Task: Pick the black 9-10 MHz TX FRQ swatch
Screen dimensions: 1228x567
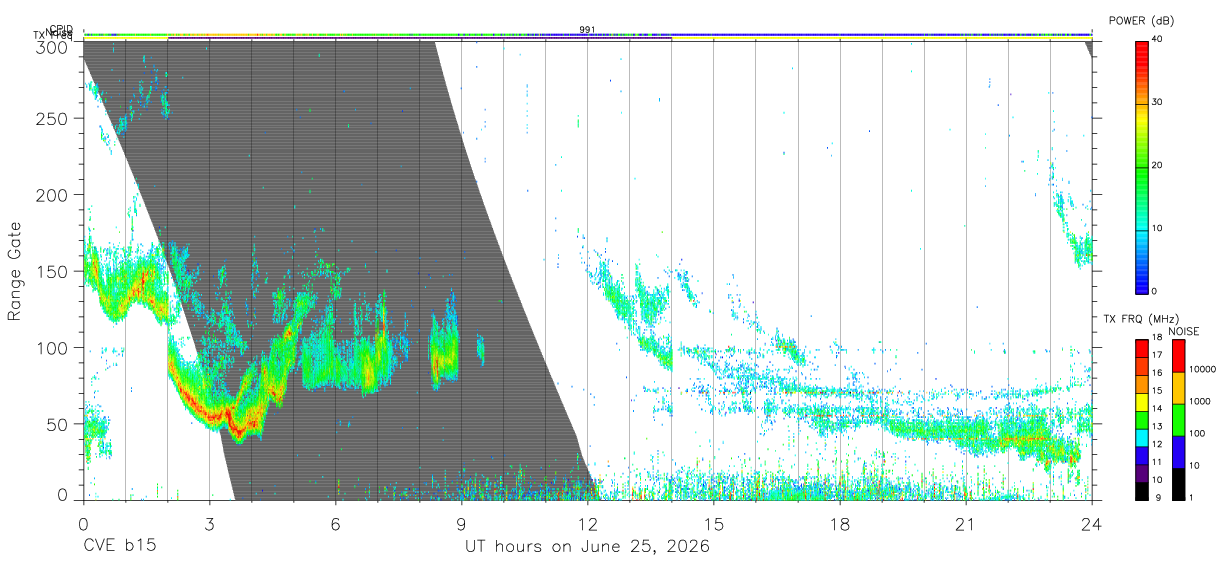Action: point(1142,491)
